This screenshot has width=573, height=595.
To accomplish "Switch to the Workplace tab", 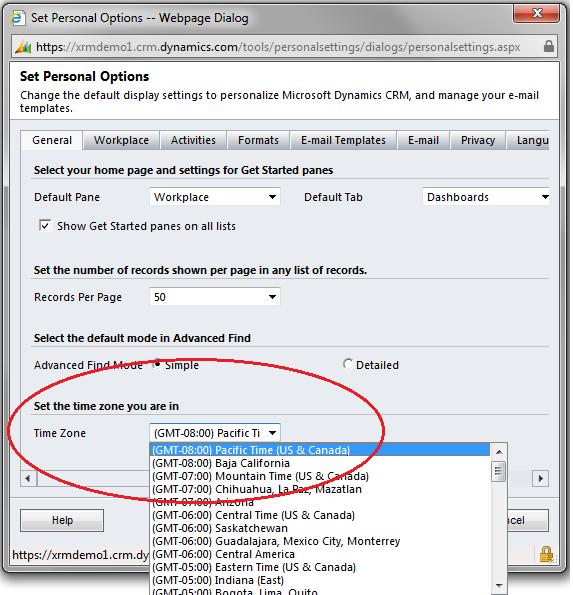I will click(121, 140).
